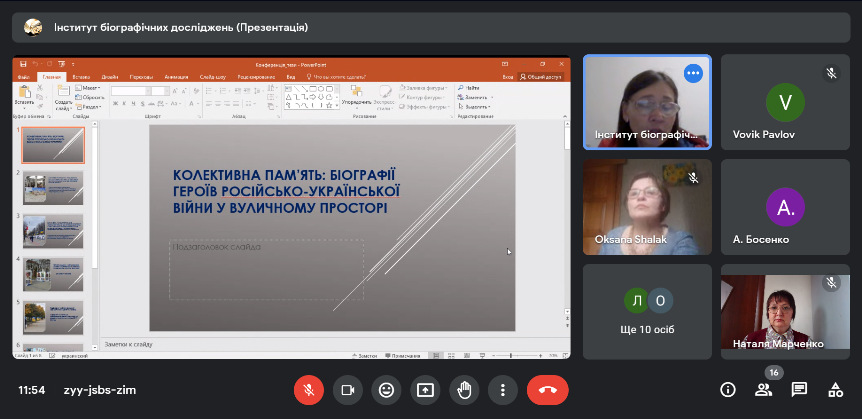Viewport: 862px width, 419px height.
Task: Click the 'Ще 10 осіб' participants tile
Action: click(x=647, y=310)
